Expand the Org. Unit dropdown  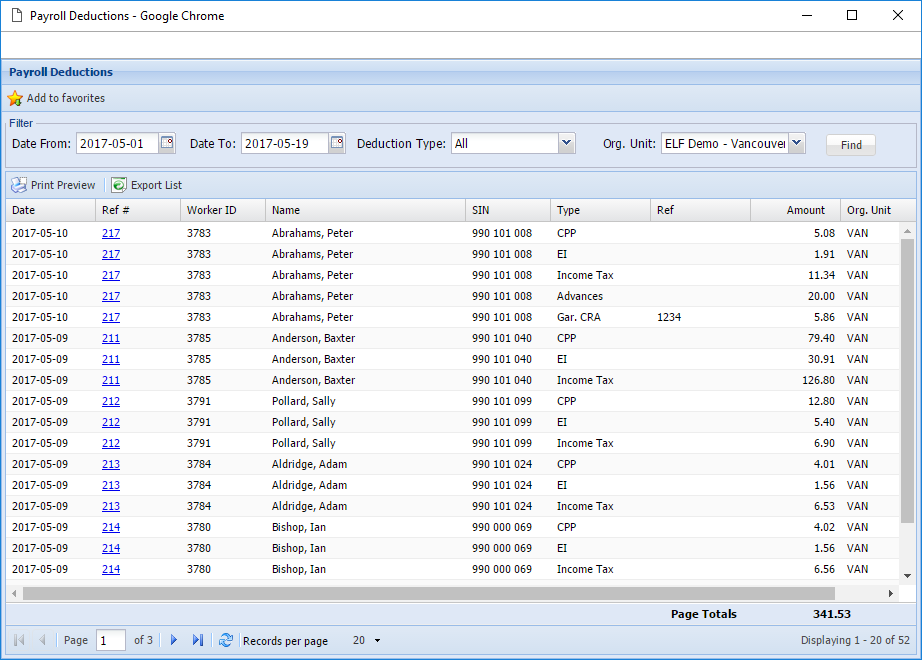796,143
